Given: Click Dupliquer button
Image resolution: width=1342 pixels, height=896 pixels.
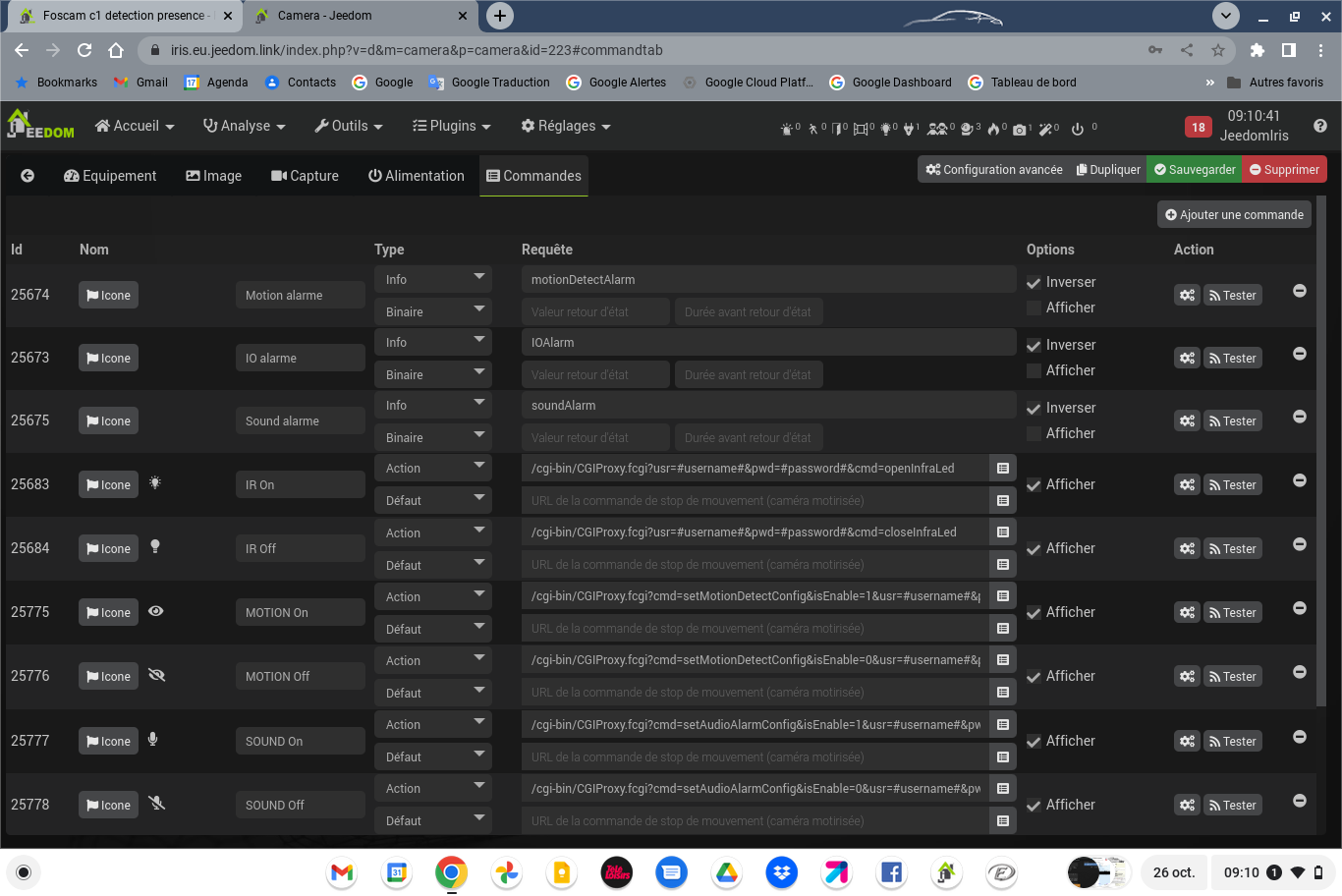Looking at the screenshot, I should pyautogui.click(x=1108, y=169).
